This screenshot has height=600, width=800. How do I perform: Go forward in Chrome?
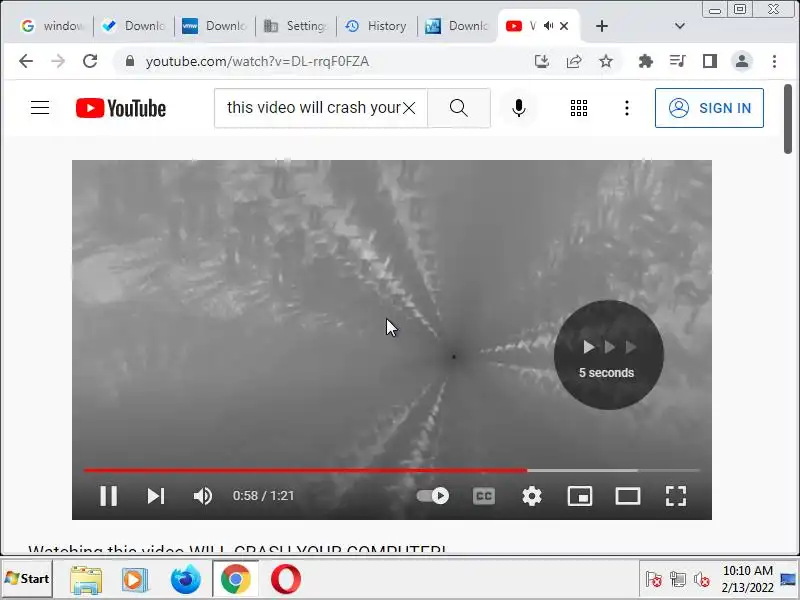coord(58,61)
